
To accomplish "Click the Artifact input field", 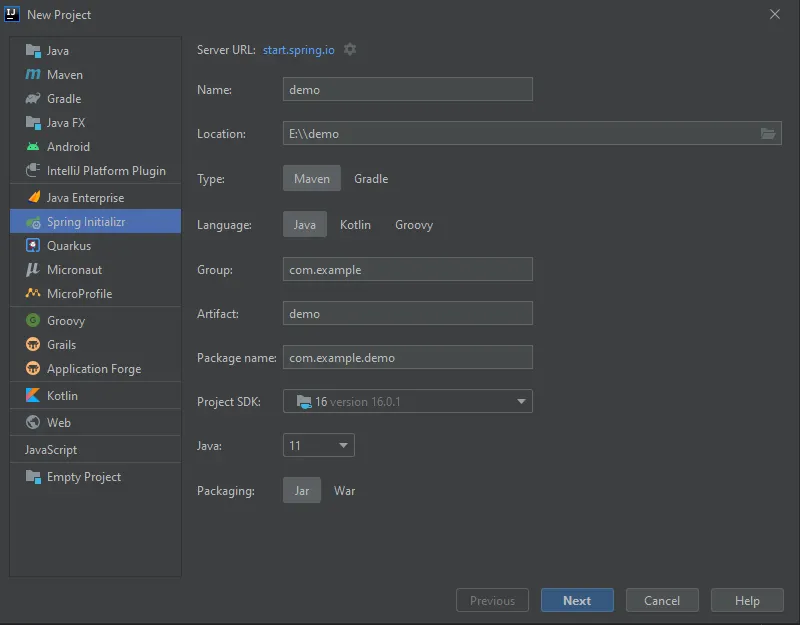I will [408, 313].
